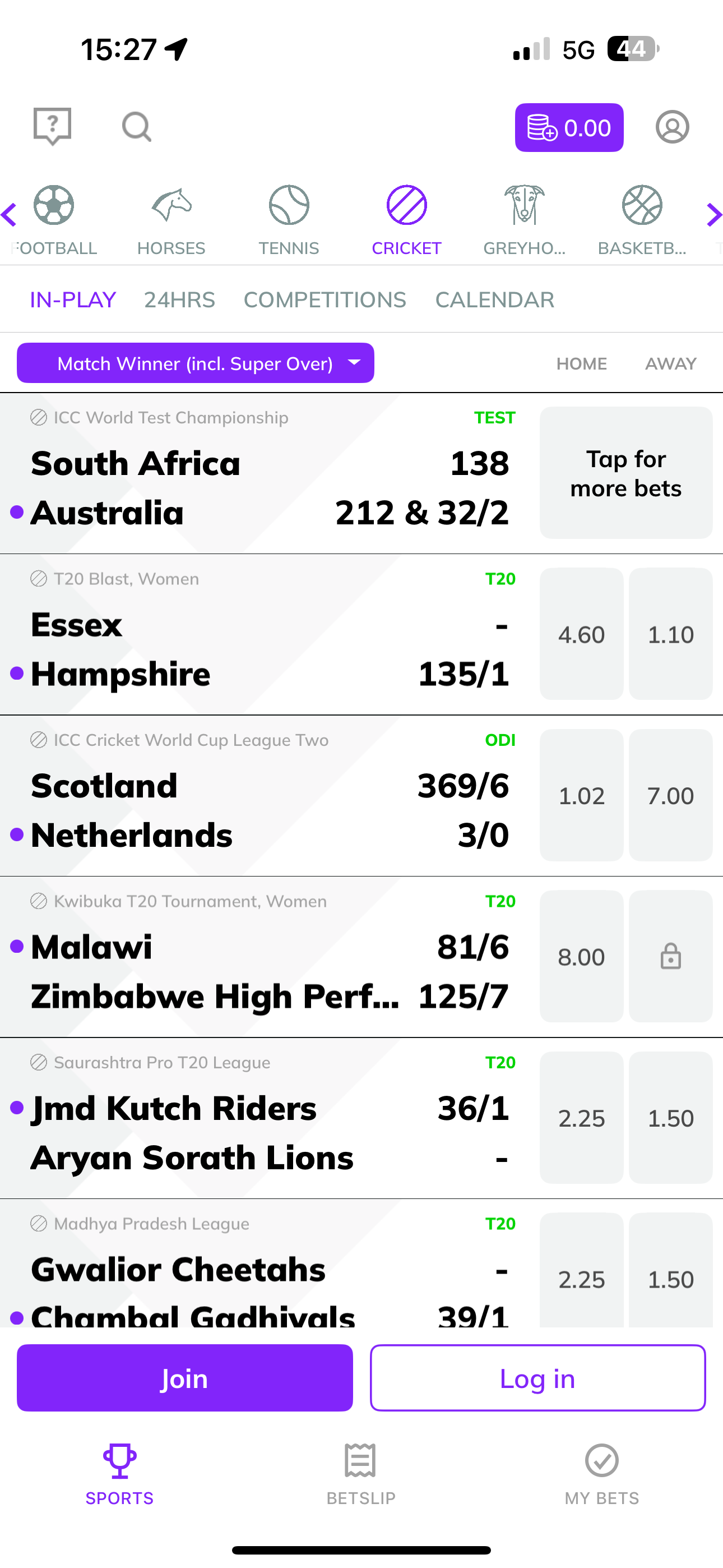Viewport: 723px width, 1568px height.
Task: Tap the search magnifier icon
Action: [136, 127]
